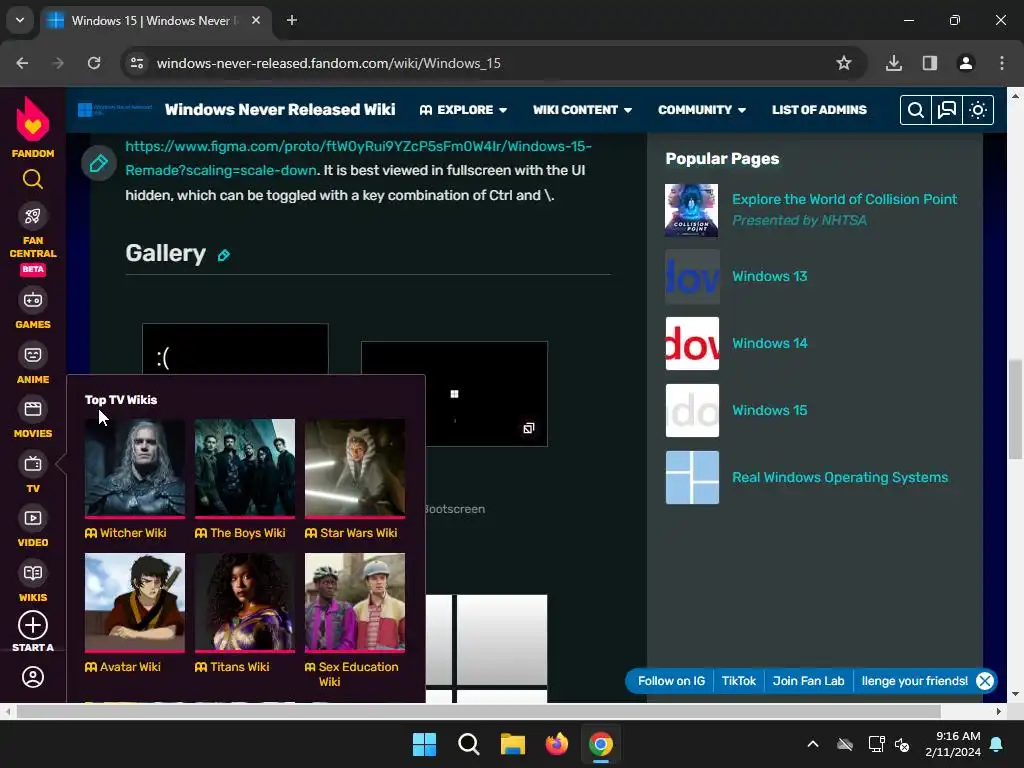The image size is (1024, 768).
Task: Open File Explorer from taskbar
Action: click(x=513, y=744)
